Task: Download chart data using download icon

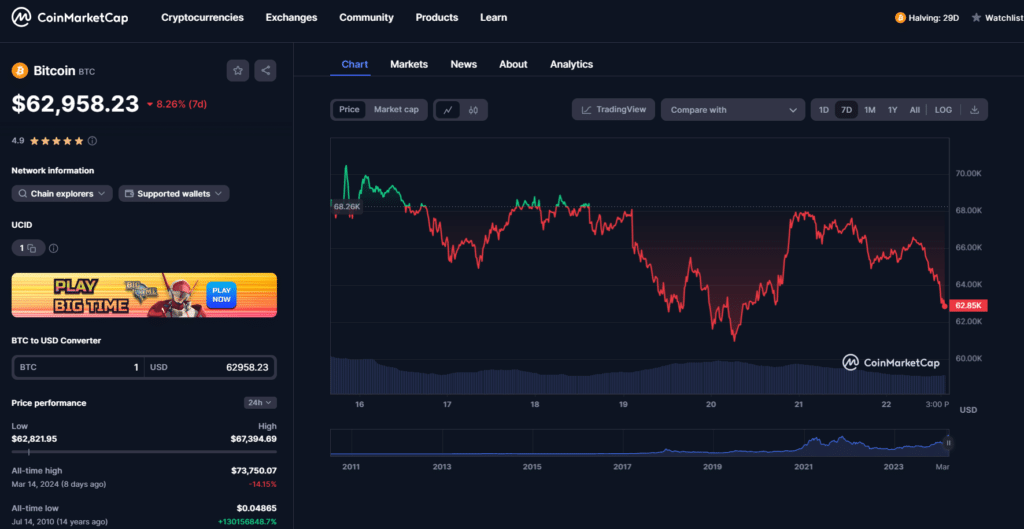Action: tap(974, 110)
